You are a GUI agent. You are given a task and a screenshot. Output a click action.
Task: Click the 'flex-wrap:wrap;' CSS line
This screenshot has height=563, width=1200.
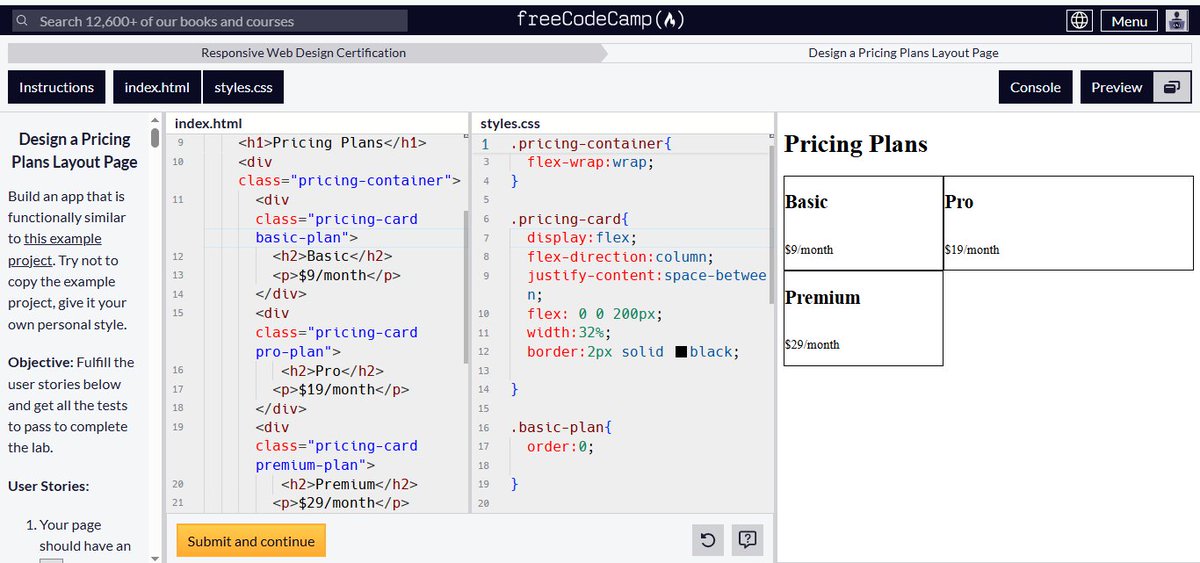(590, 162)
